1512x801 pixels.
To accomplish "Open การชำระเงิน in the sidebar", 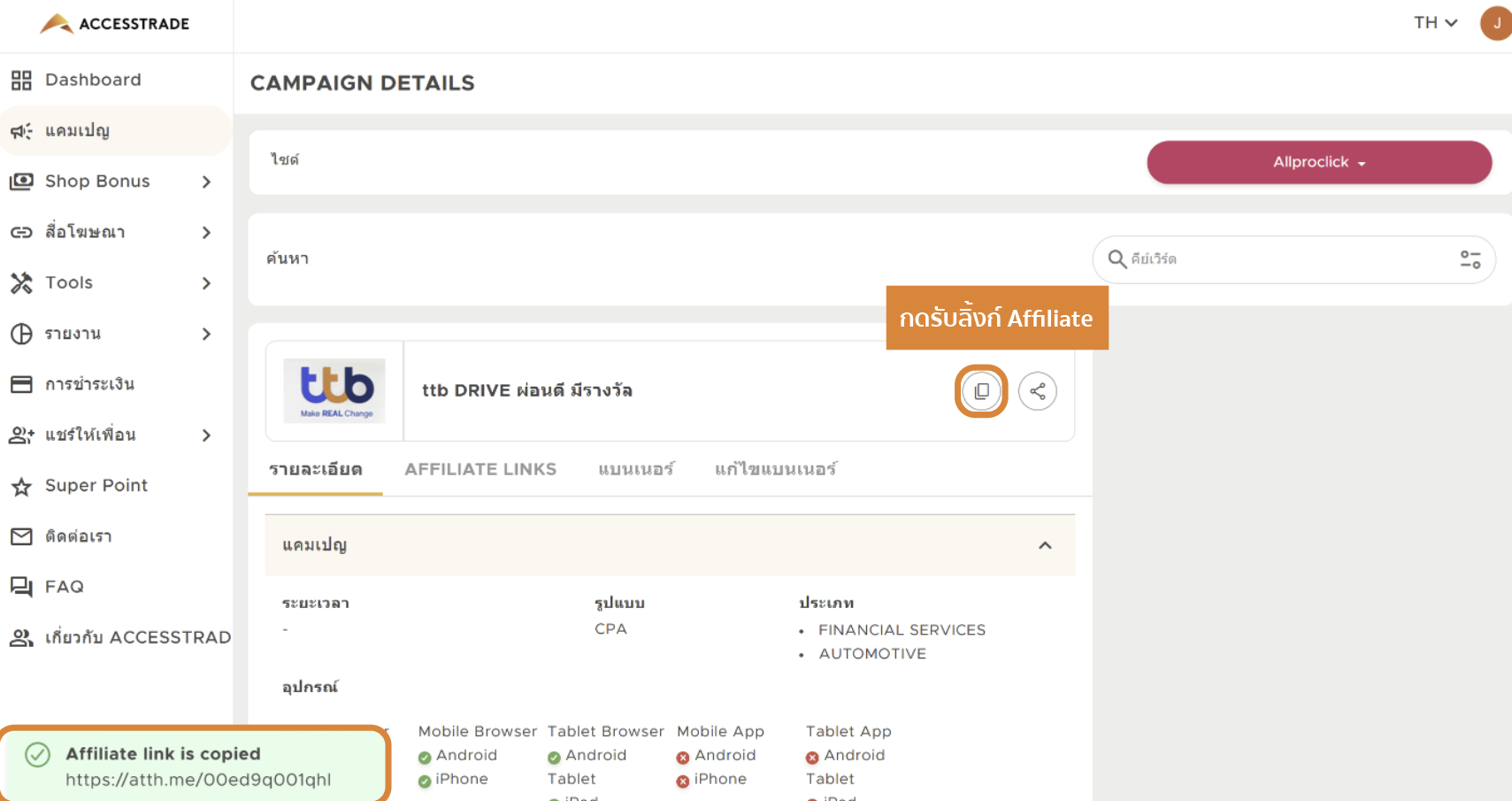I will click(89, 384).
